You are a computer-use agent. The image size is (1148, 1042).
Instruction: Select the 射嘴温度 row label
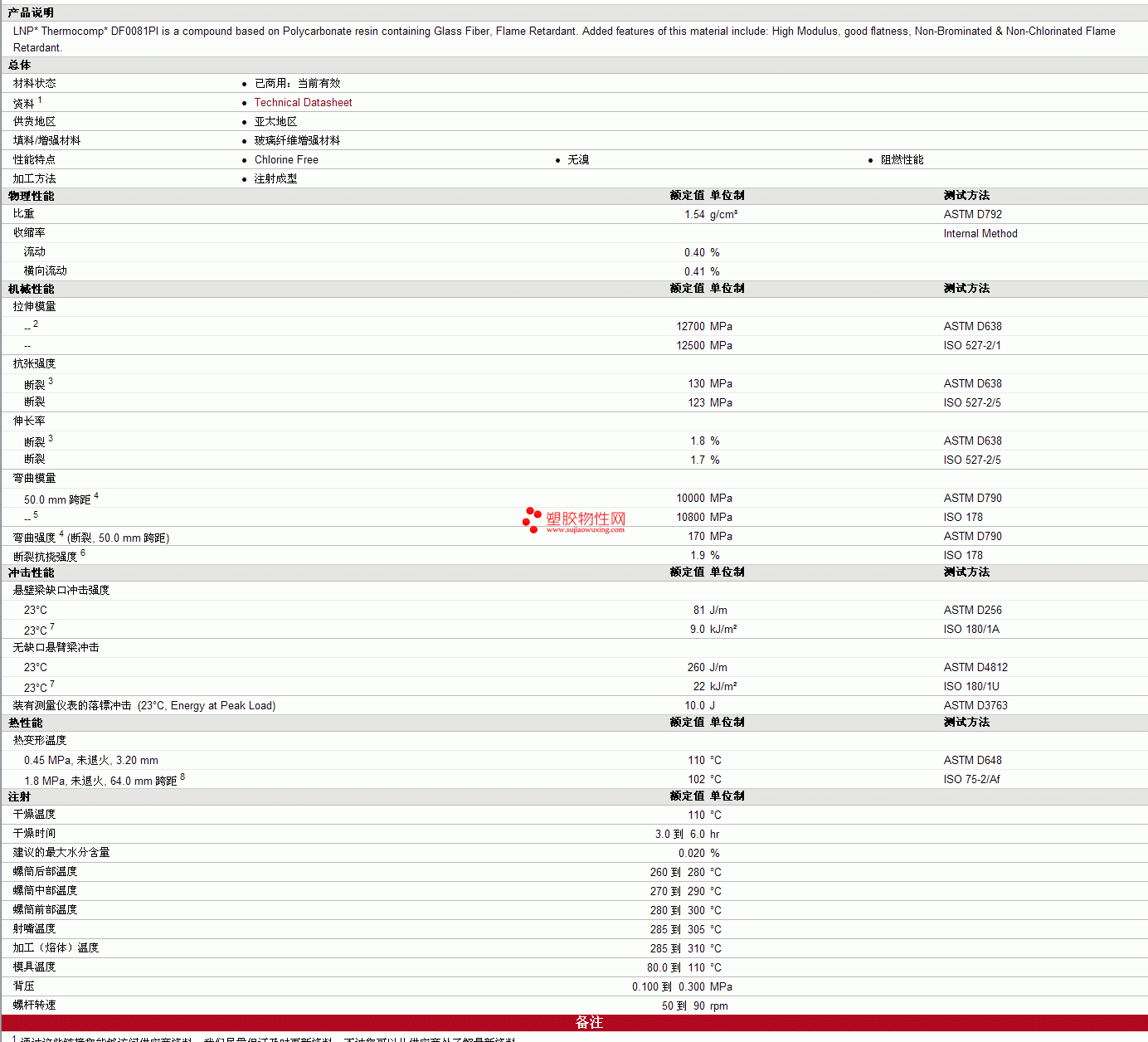tap(35, 928)
